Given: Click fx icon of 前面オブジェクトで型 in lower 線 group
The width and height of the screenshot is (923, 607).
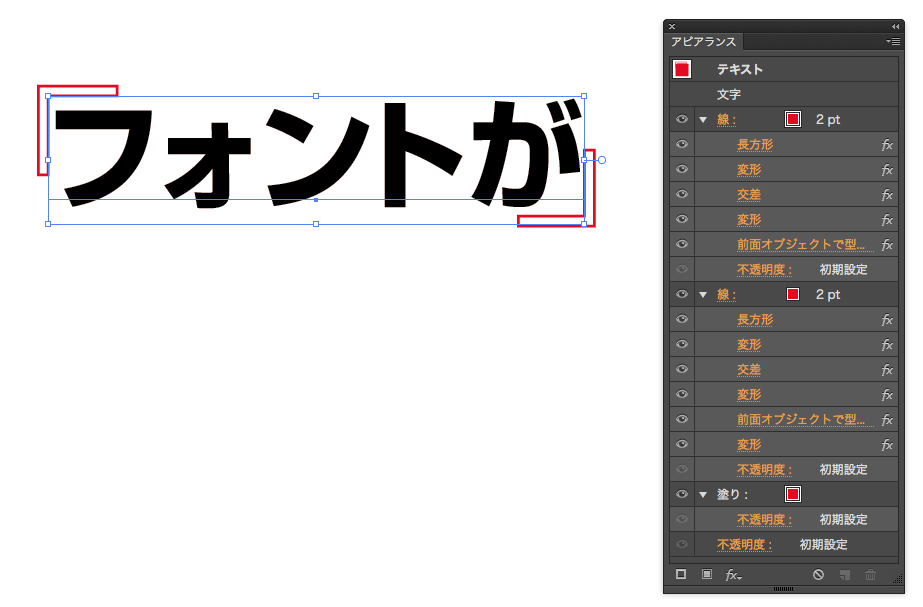Looking at the screenshot, I should click(887, 420).
